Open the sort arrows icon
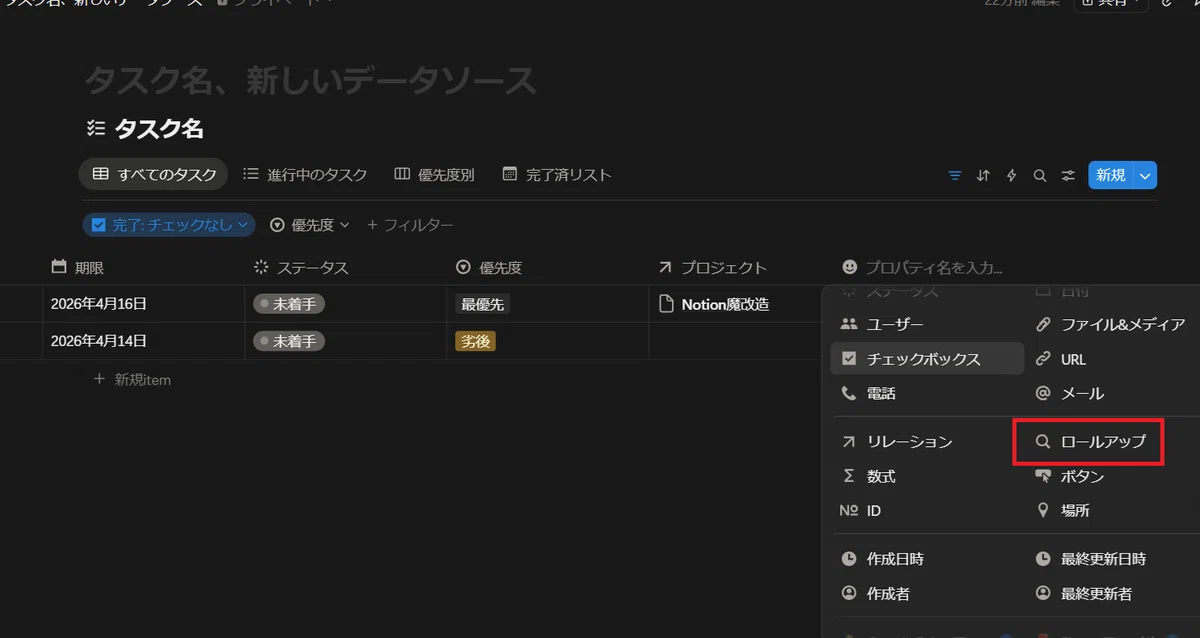This screenshot has width=1200, height=638. (x=983, y=175)
